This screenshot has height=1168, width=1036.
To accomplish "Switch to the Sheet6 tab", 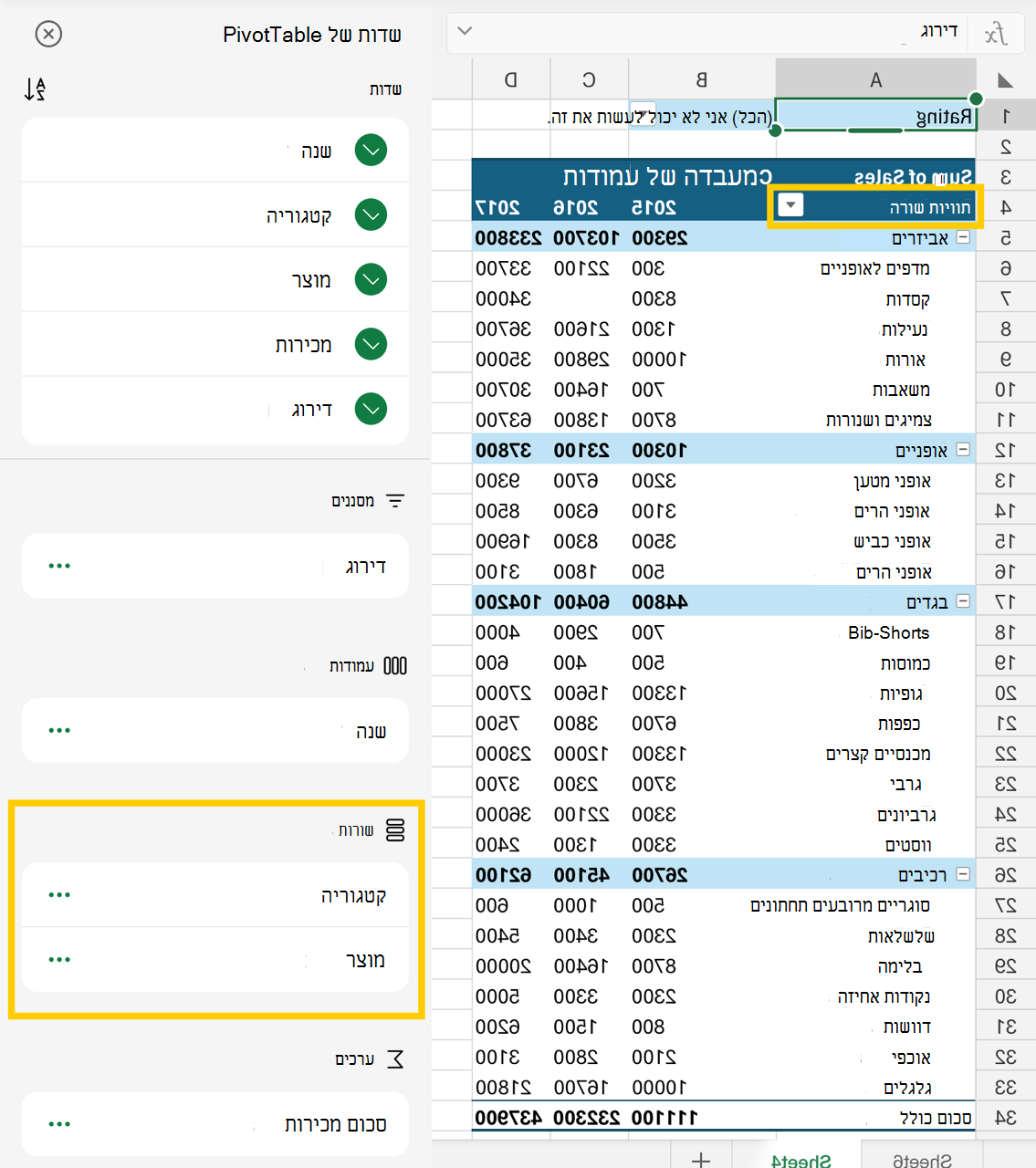I will click(922, 1160).
